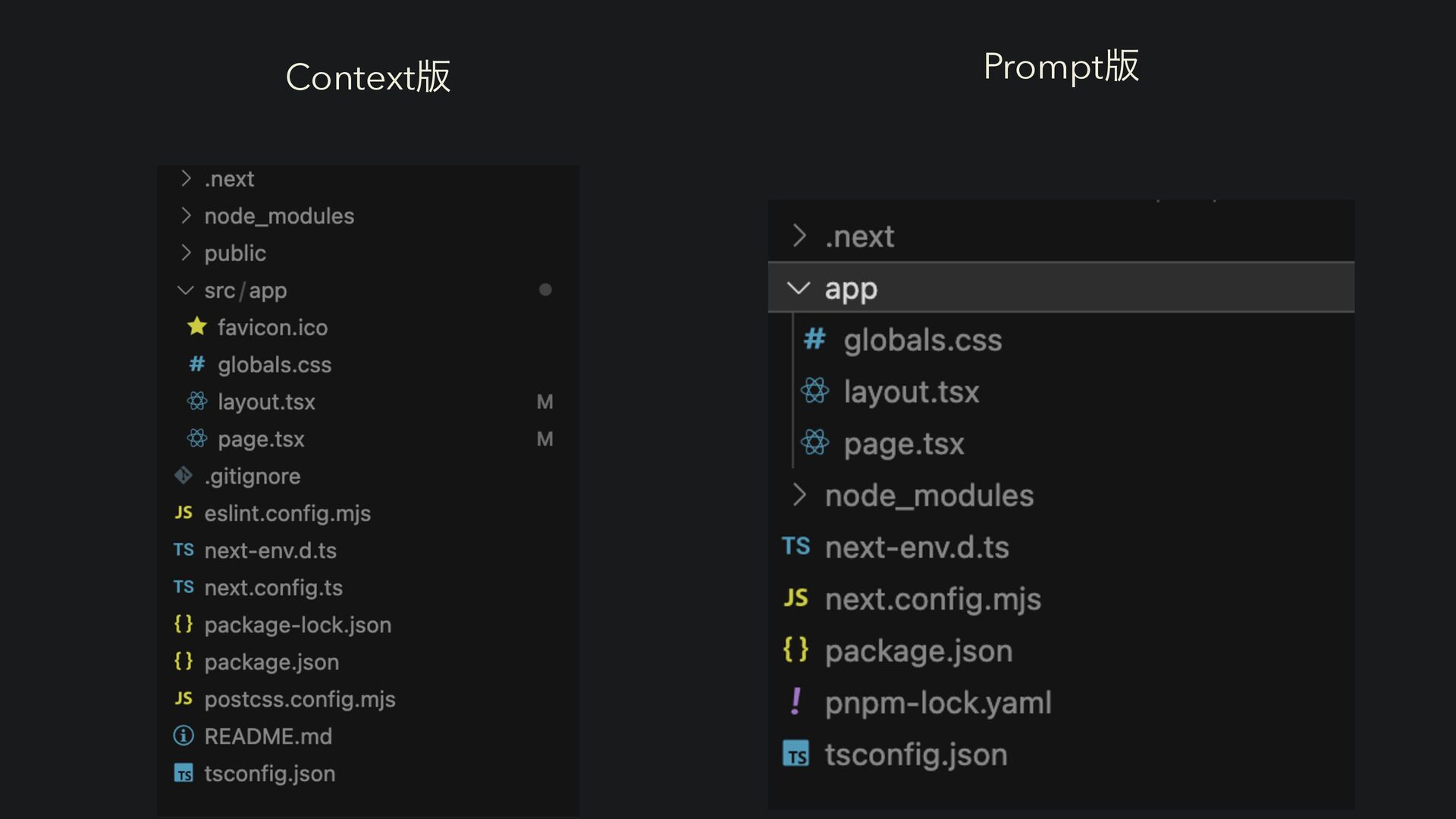
Task: Click the braces icon beside package-lock.json
Action: click(x=184, y=624)
